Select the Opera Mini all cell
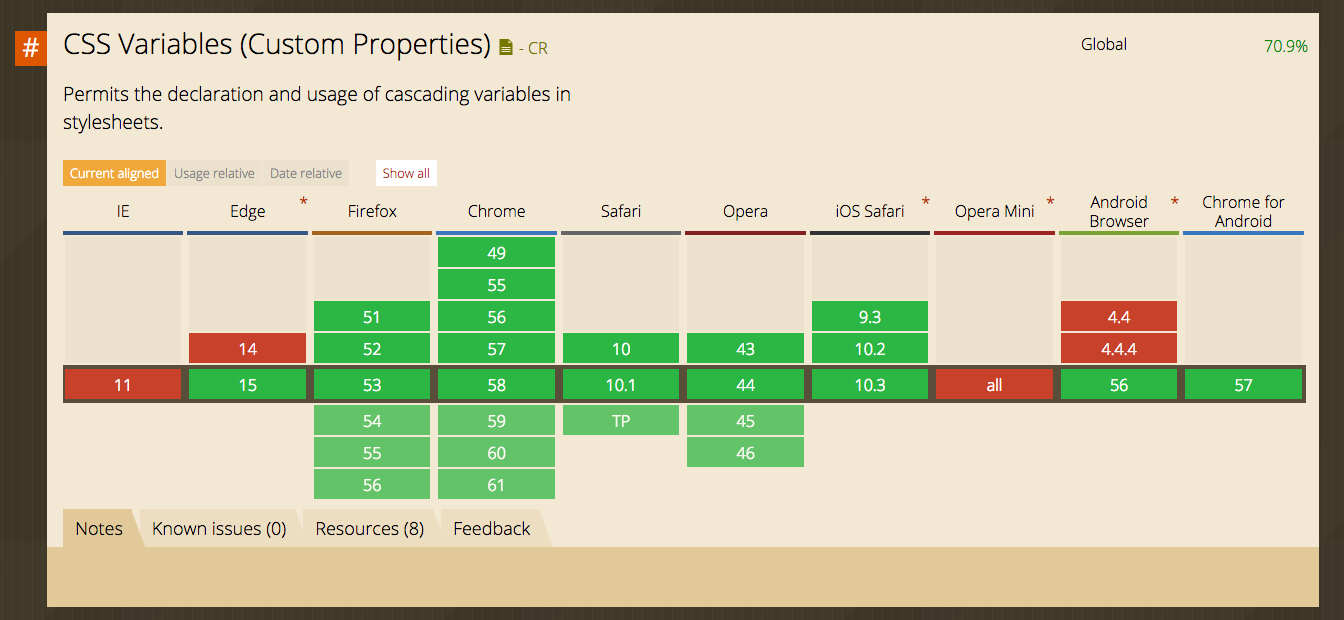This screenshot has height=620, width=1344. [994, 385]
